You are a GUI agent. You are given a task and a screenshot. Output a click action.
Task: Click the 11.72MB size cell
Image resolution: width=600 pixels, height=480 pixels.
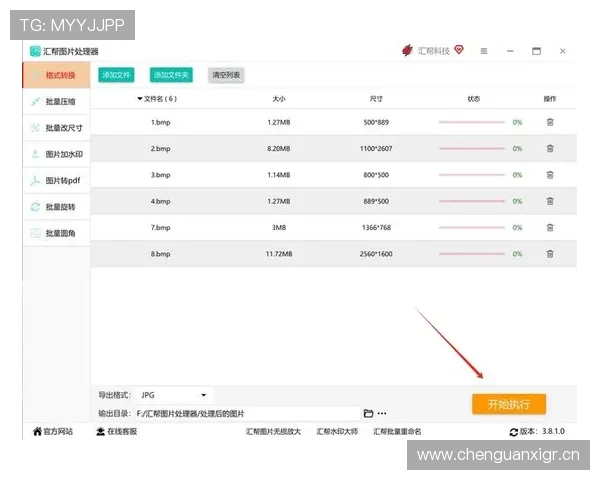279,254
